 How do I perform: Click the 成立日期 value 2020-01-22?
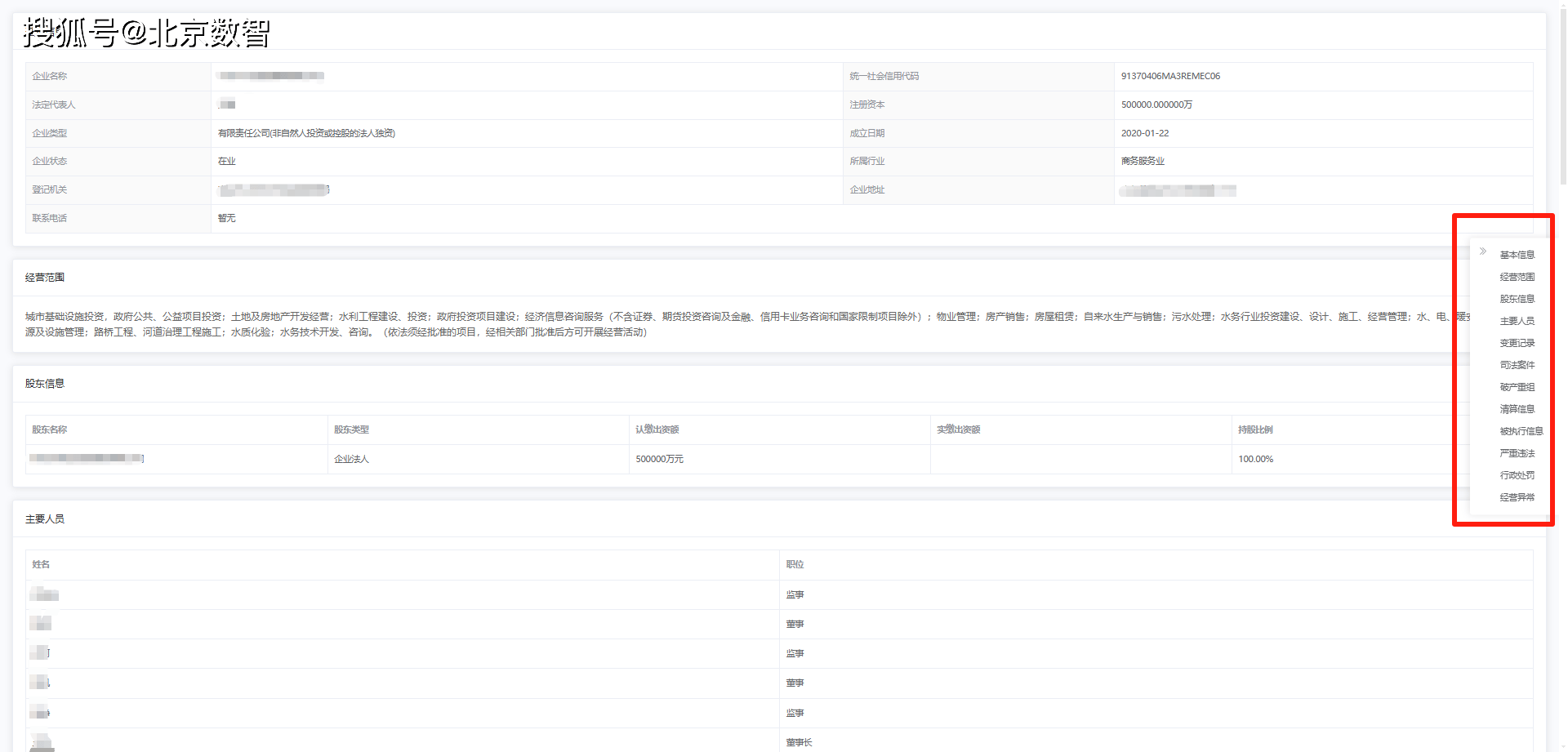click(1144, 133)
